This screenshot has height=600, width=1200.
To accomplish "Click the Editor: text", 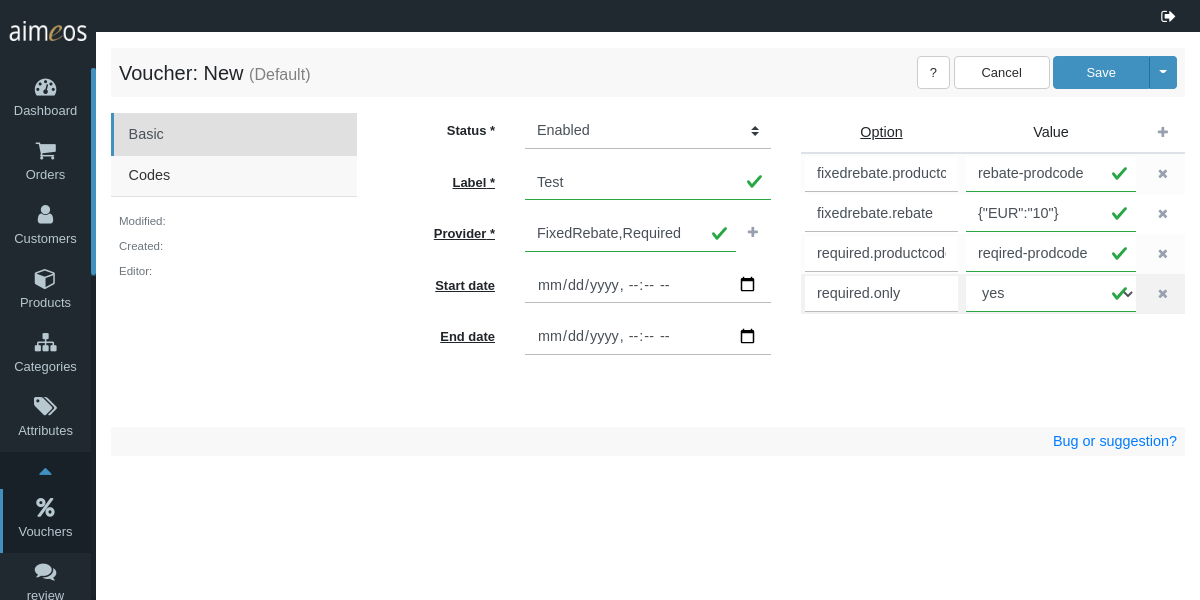I will pos(135,271).
